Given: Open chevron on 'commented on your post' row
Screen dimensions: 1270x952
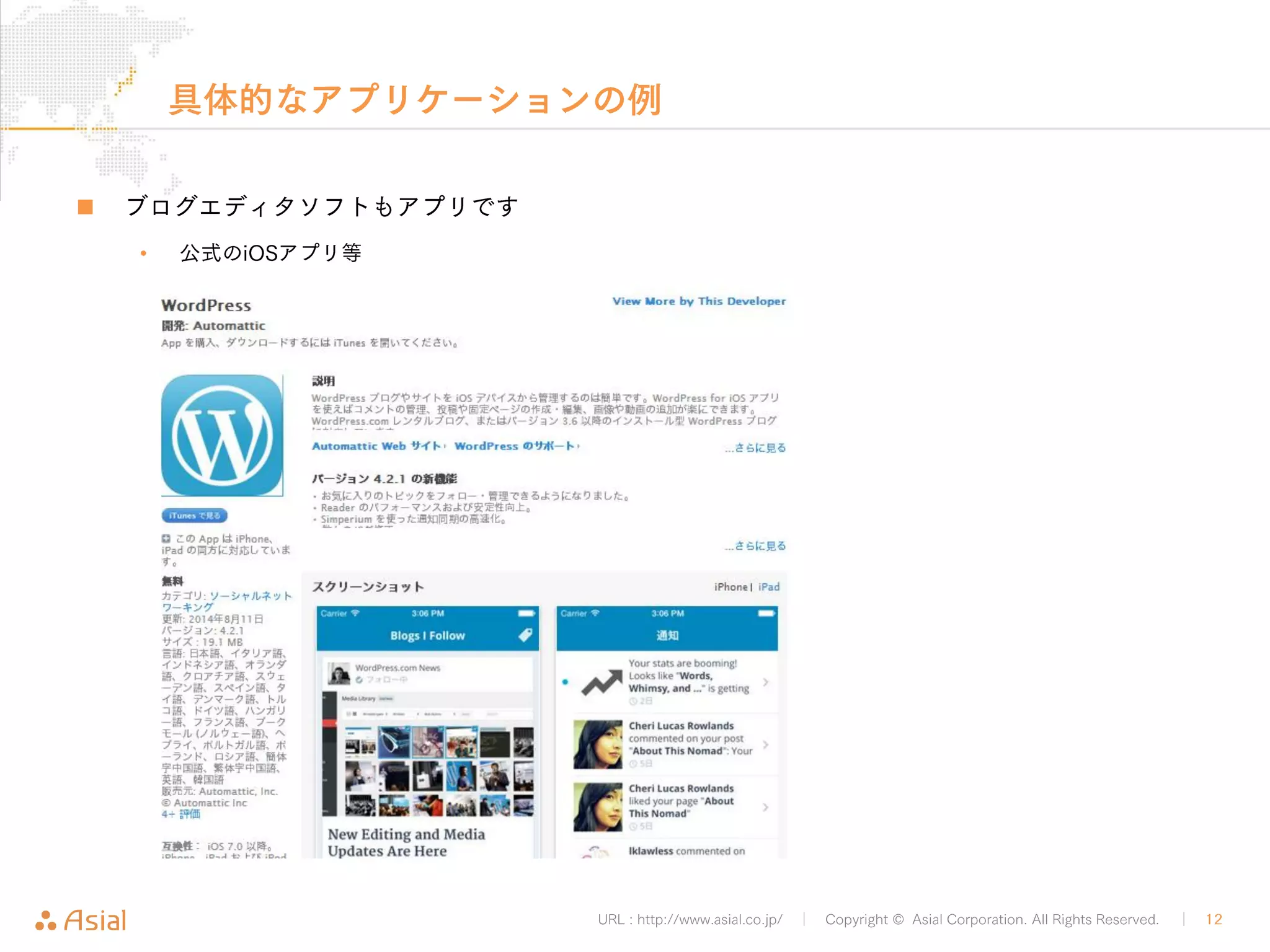Looking at the screenshot, I should (x=766, y=745).
